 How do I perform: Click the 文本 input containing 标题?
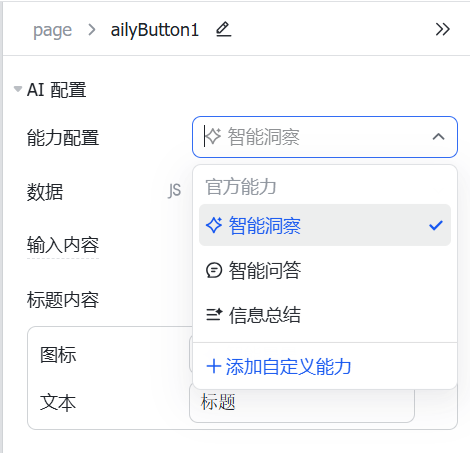coord(302,402)
